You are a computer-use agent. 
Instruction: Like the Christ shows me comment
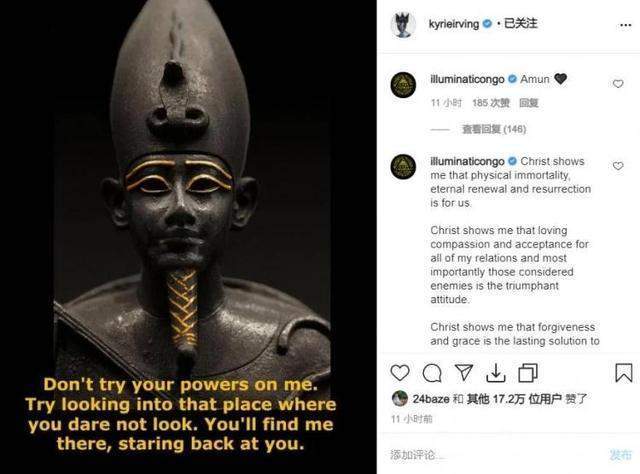tap(618, 166)
